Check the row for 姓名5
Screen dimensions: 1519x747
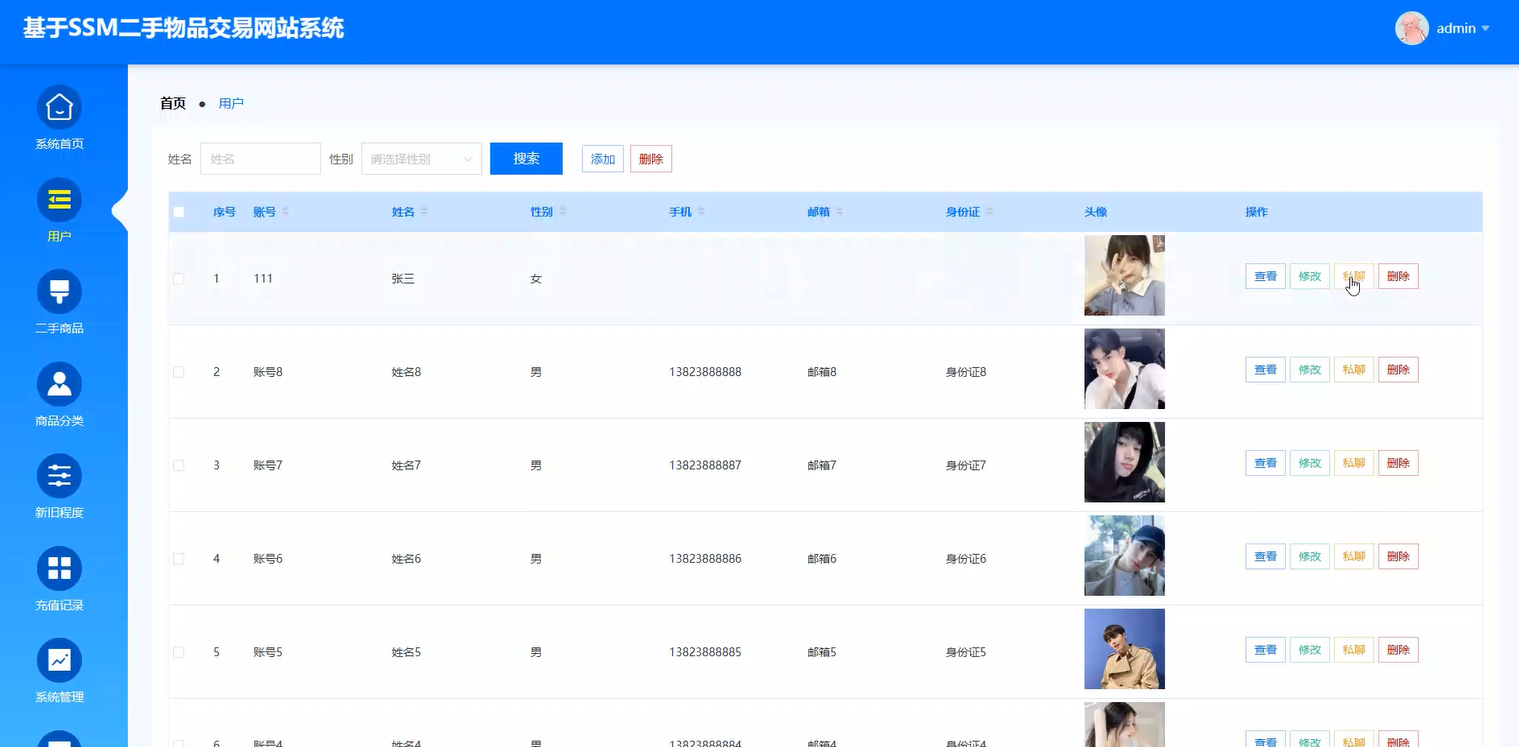point(179,652)
